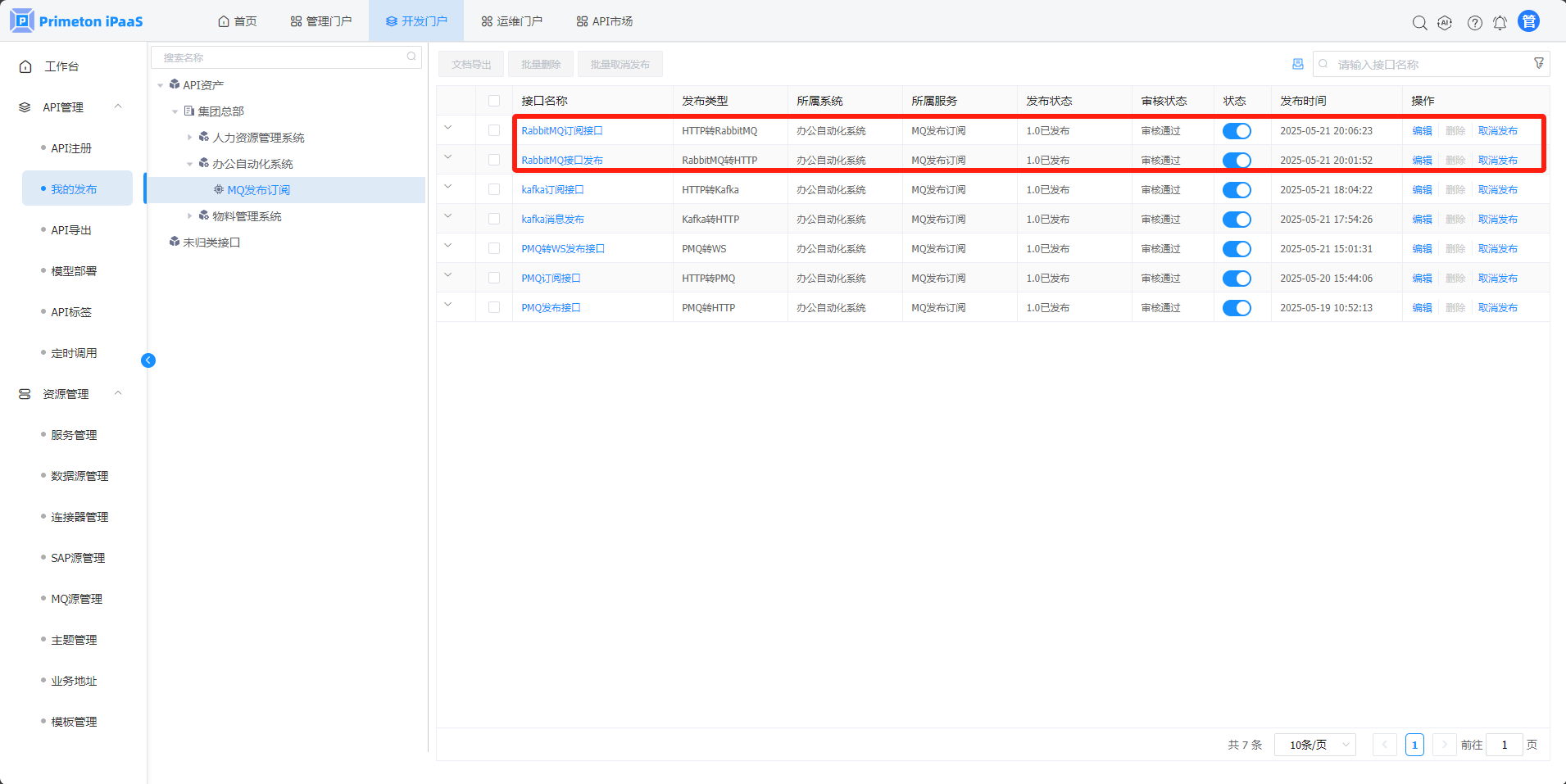Expand 人力资源管理系统 tree node
The width and height of the screenshot is (1566, 784).
click(x=189, y=138)
